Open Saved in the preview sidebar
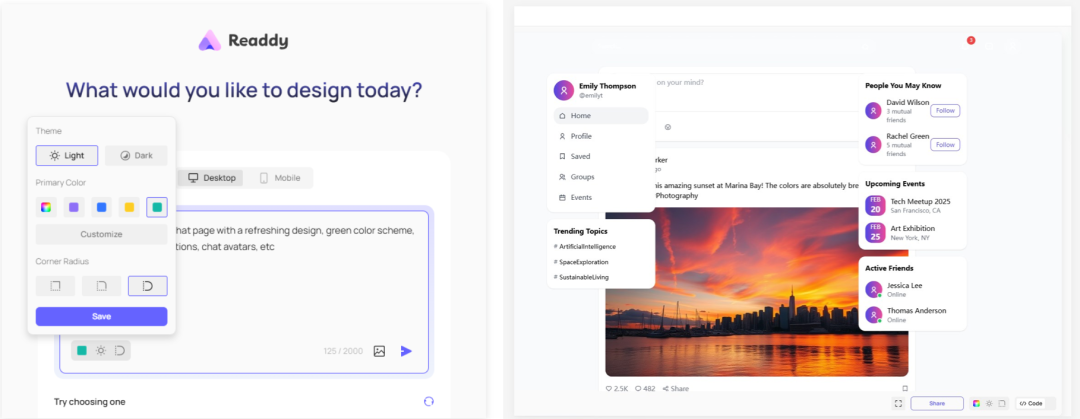1080x419 pixels. pyautogui.click(x=601, y=156)
